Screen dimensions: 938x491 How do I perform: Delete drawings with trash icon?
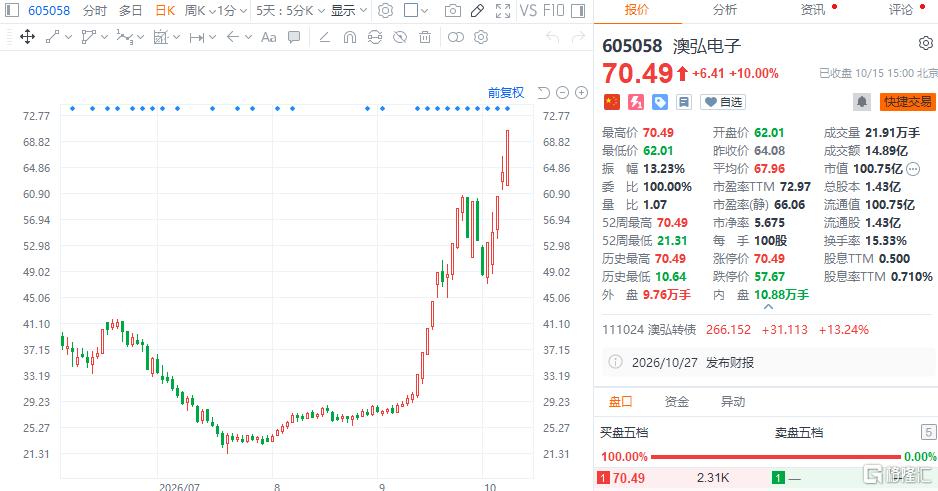pos(425,37)
